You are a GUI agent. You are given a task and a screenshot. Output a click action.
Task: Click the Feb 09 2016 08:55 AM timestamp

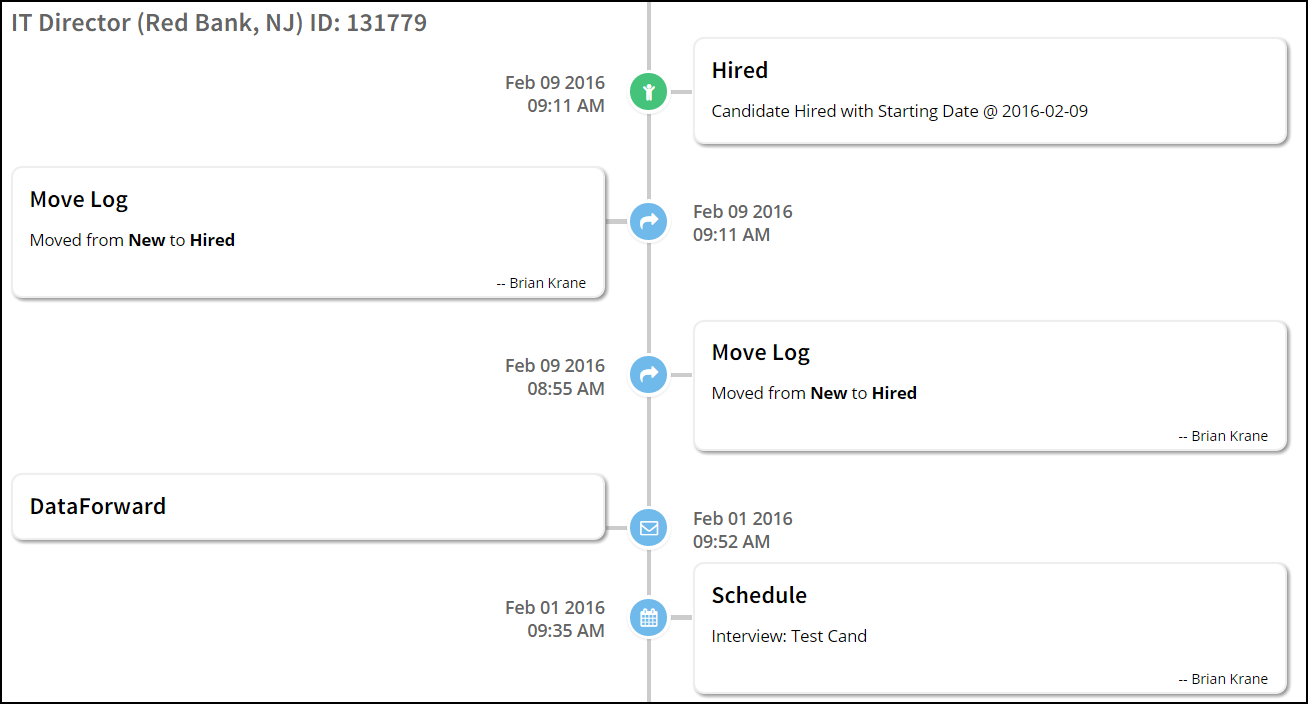555,377
